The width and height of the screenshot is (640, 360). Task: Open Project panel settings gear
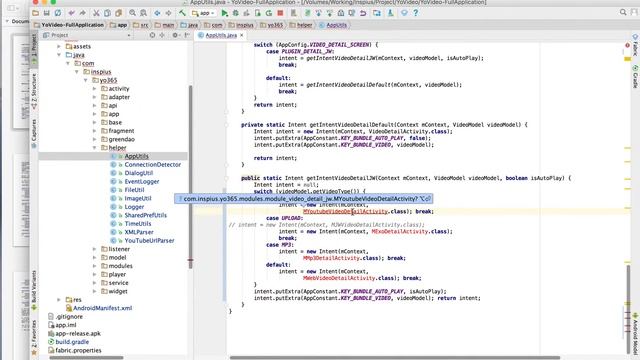(x=175, y=35)
